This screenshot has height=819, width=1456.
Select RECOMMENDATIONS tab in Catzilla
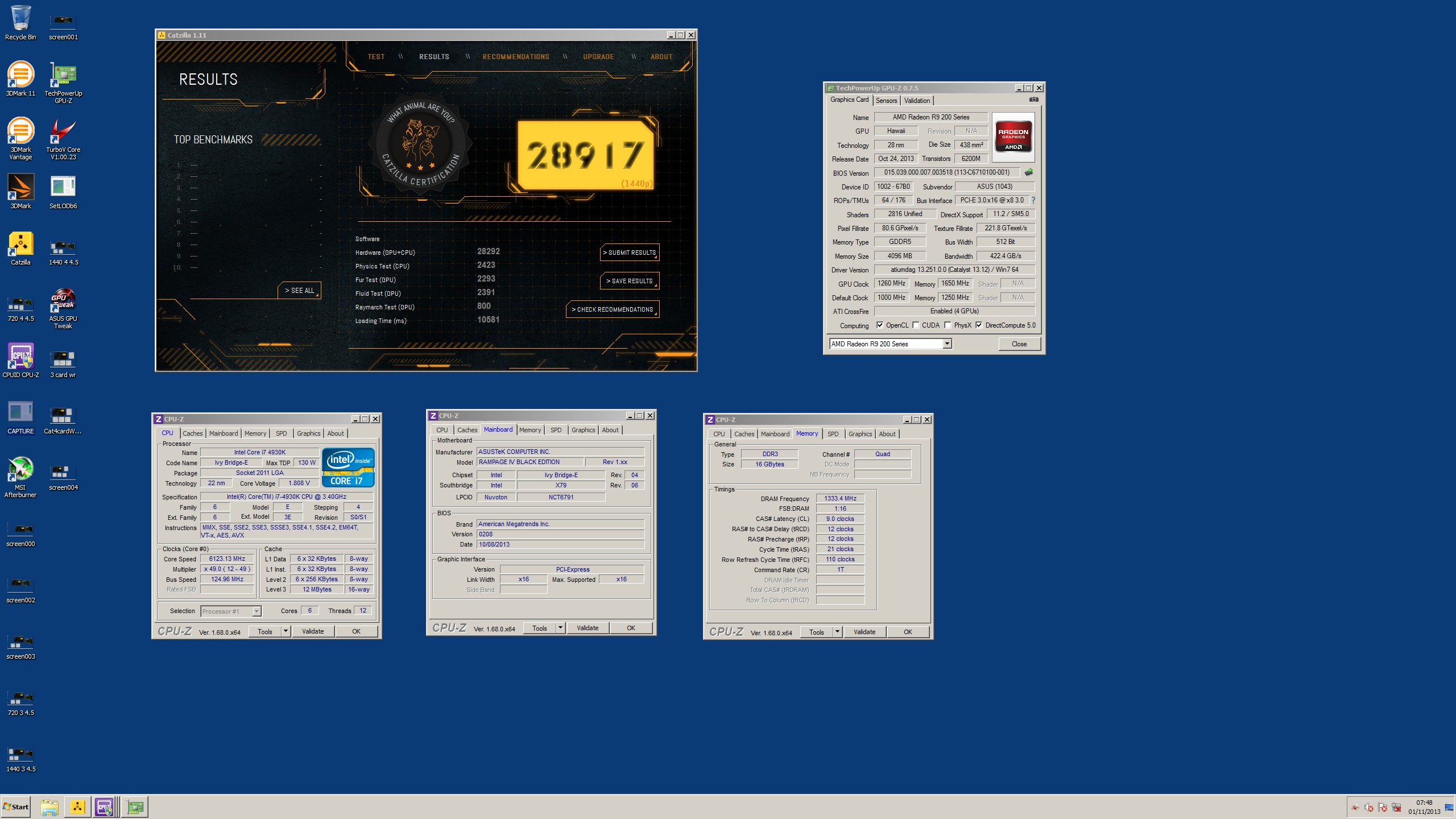click(515, 57)
